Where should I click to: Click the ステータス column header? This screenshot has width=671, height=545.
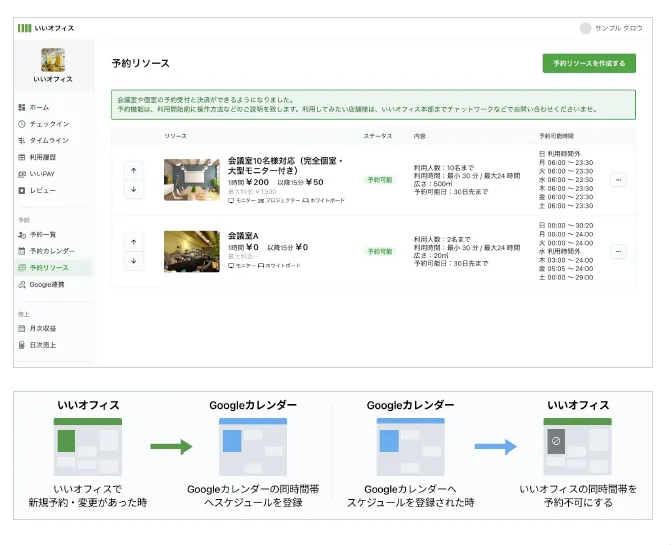(378, 136)
